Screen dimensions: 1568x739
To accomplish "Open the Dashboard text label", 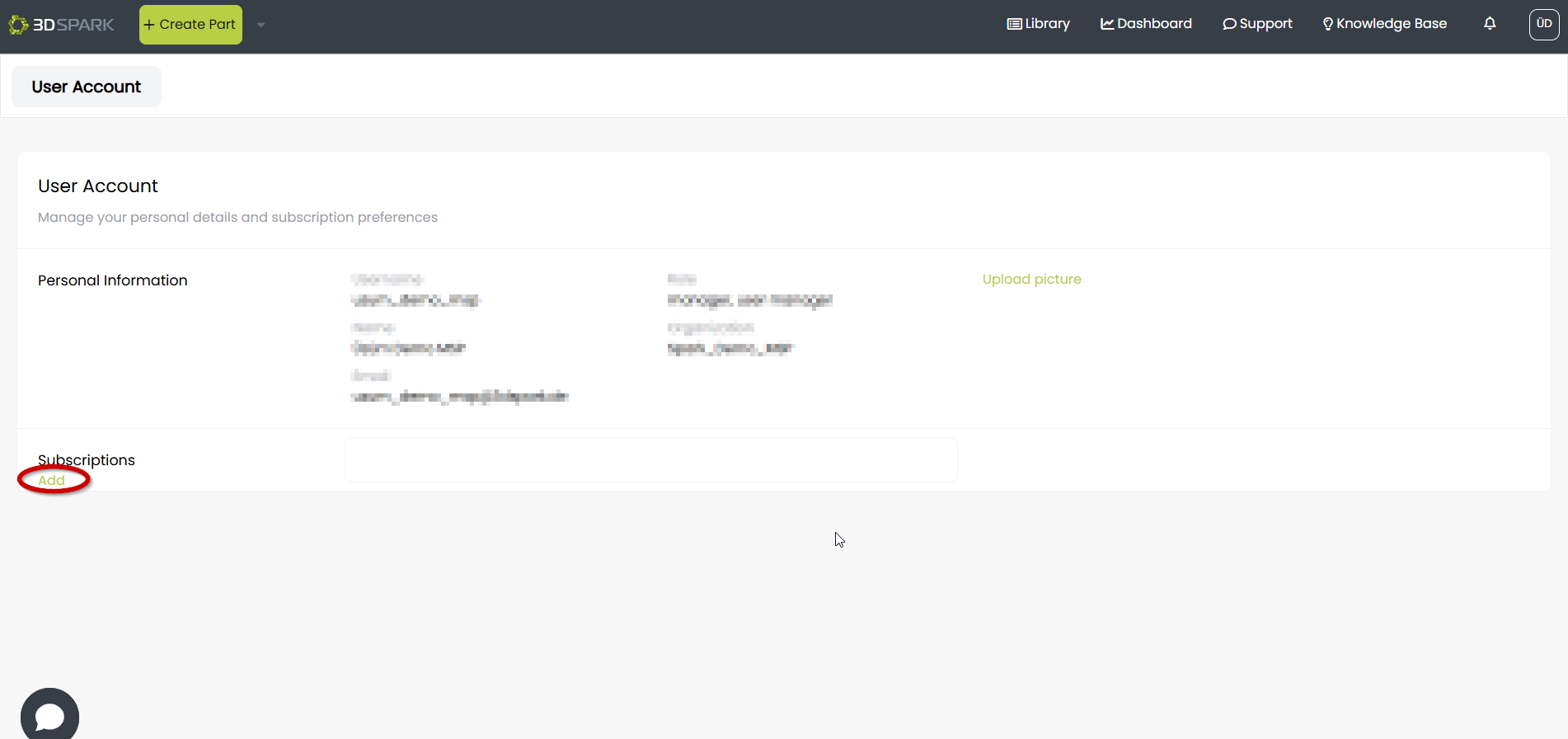I will pos(1154,24).
